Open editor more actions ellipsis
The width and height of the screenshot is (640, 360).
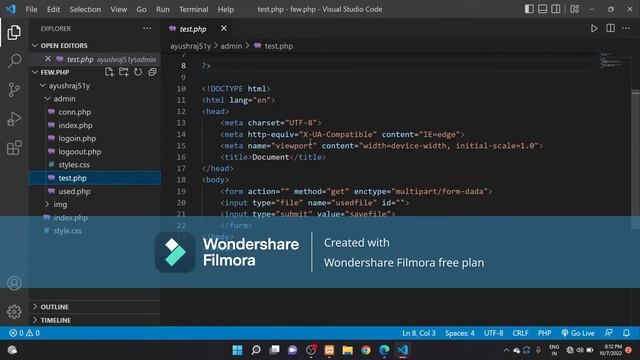[626, 28]
